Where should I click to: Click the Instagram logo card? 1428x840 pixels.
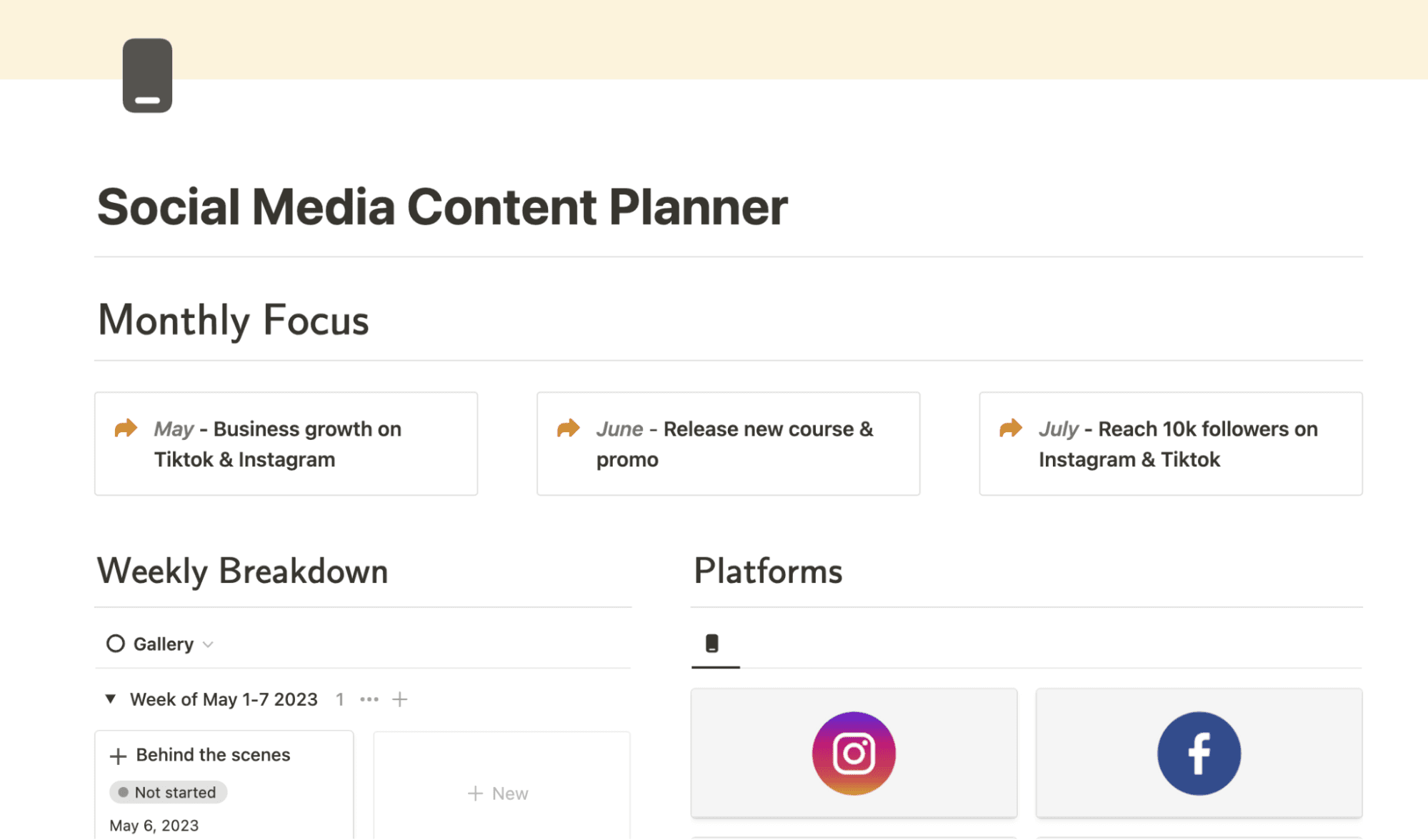pyautogui.click(x=854, y=752)
